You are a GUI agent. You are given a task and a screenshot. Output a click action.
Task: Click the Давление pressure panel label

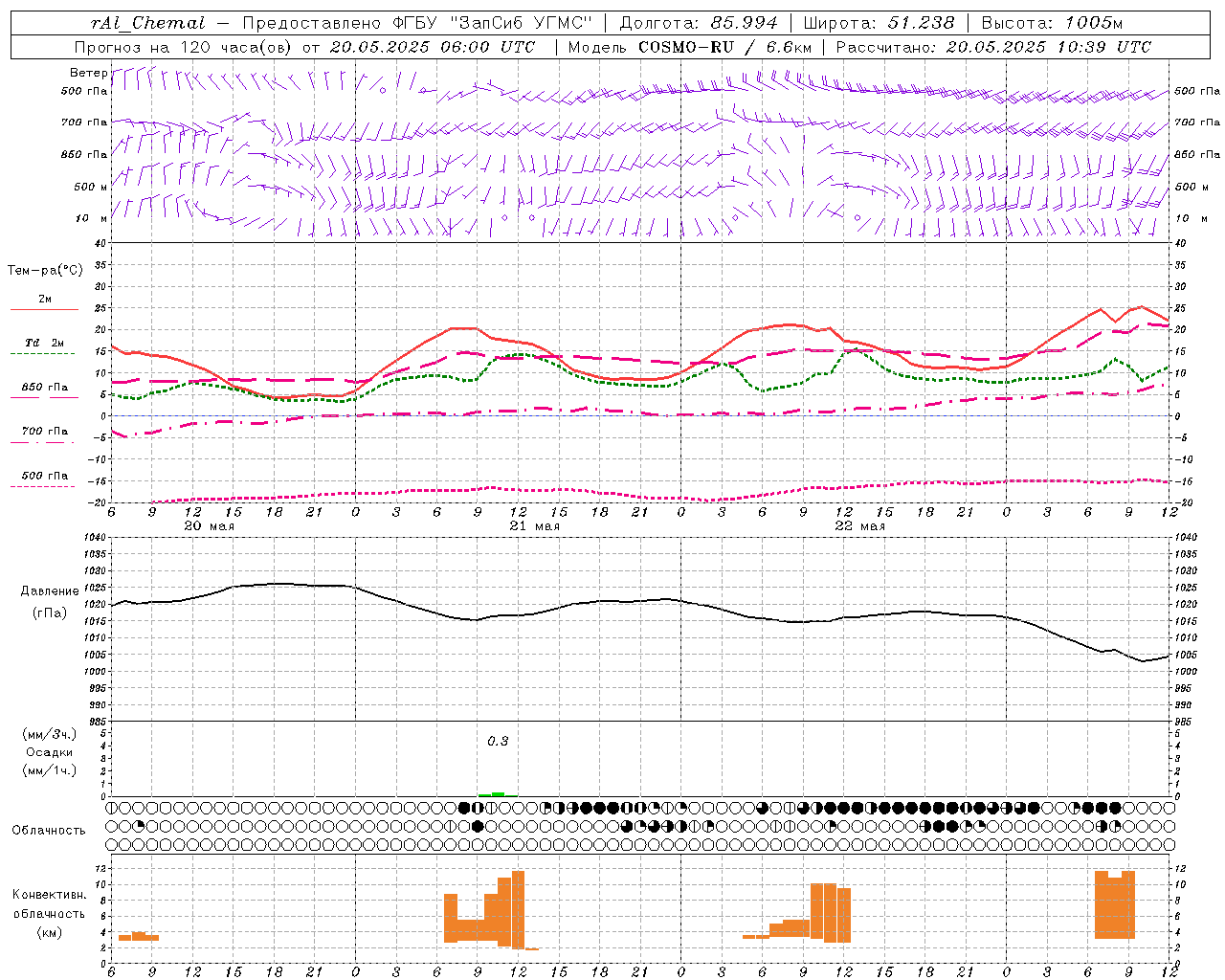[x=50, y=591]
